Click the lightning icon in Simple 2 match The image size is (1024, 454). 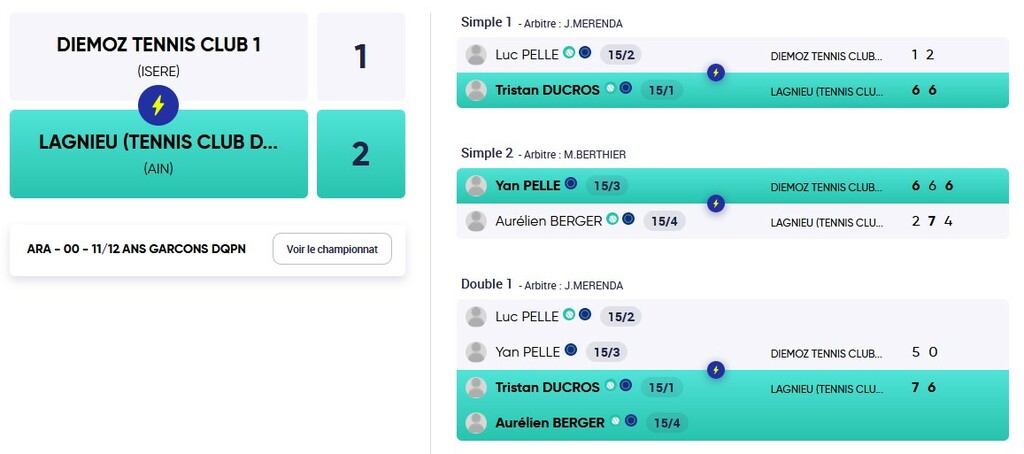(715, 204)
